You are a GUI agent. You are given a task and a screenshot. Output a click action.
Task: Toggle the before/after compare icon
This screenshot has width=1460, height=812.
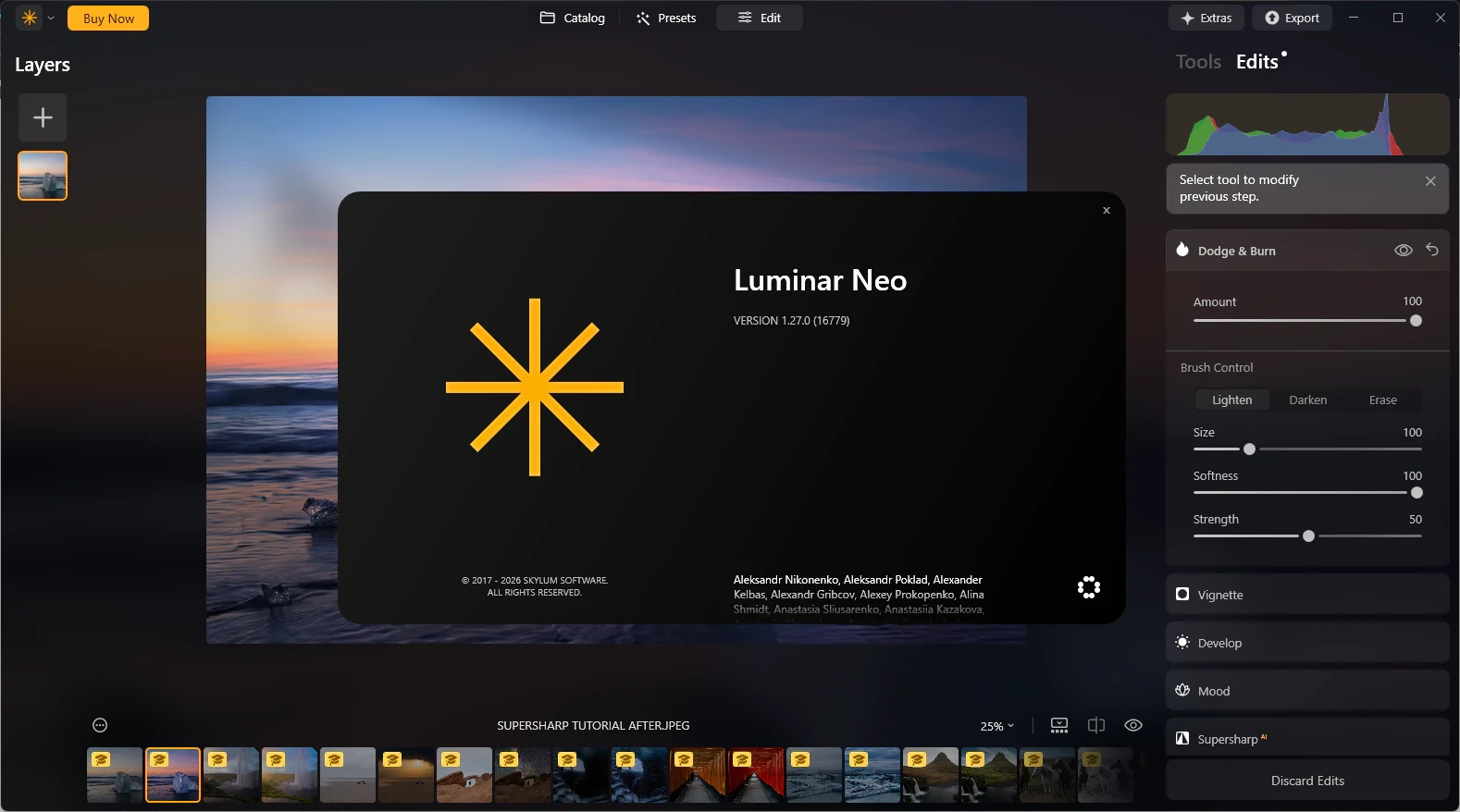pyautogui.click(x=1096, y=726)
